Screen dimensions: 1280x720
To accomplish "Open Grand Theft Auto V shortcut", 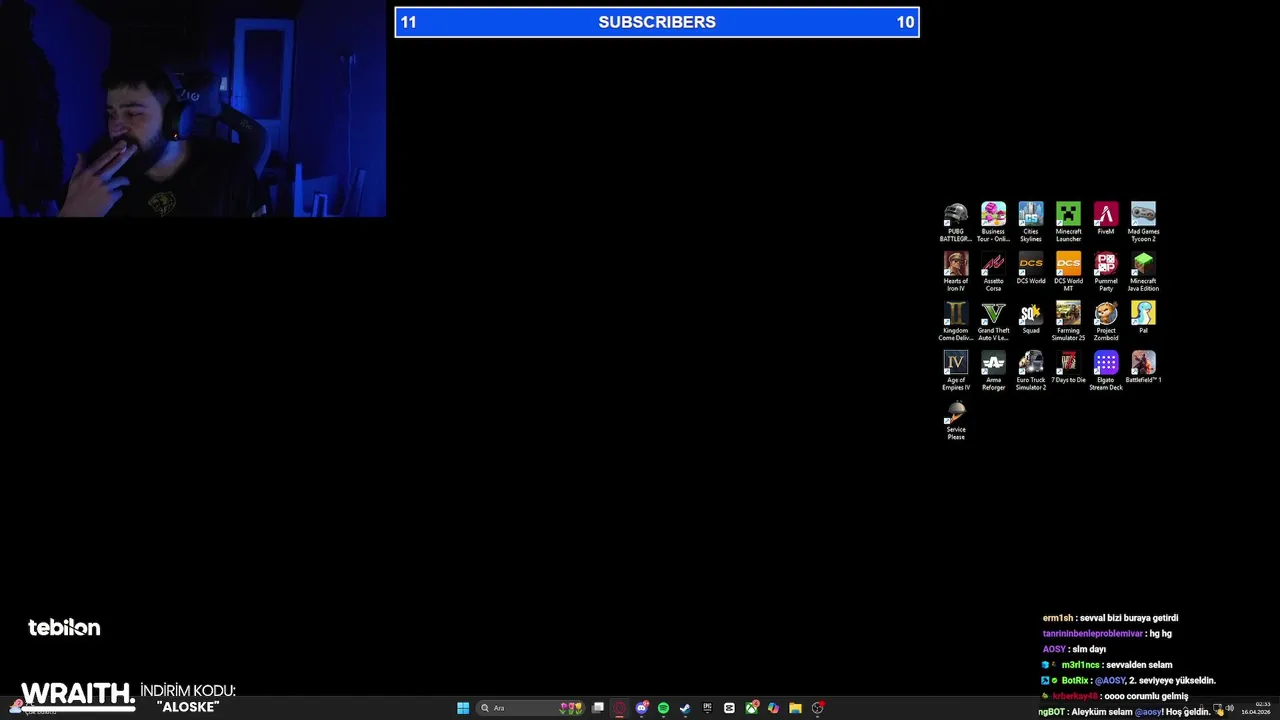I will click(x=993, y=321).
